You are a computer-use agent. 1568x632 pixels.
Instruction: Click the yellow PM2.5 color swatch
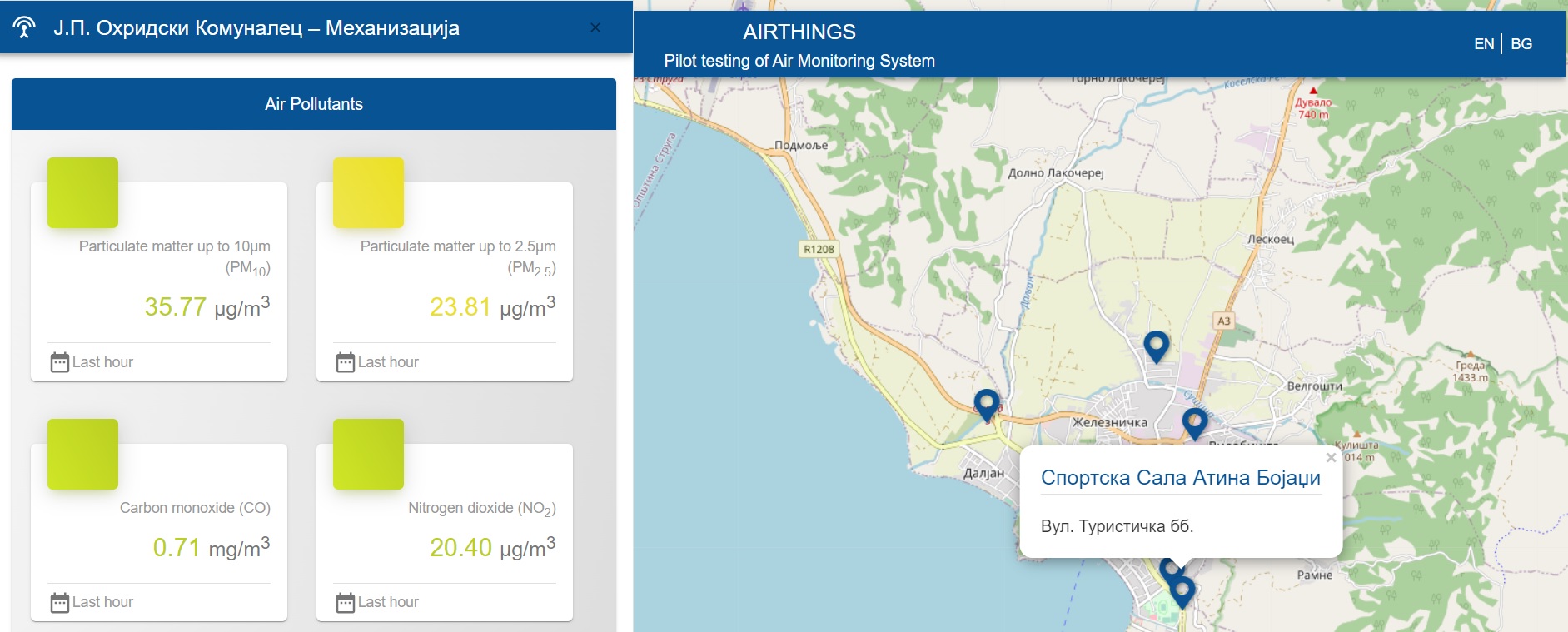[368, 192]
